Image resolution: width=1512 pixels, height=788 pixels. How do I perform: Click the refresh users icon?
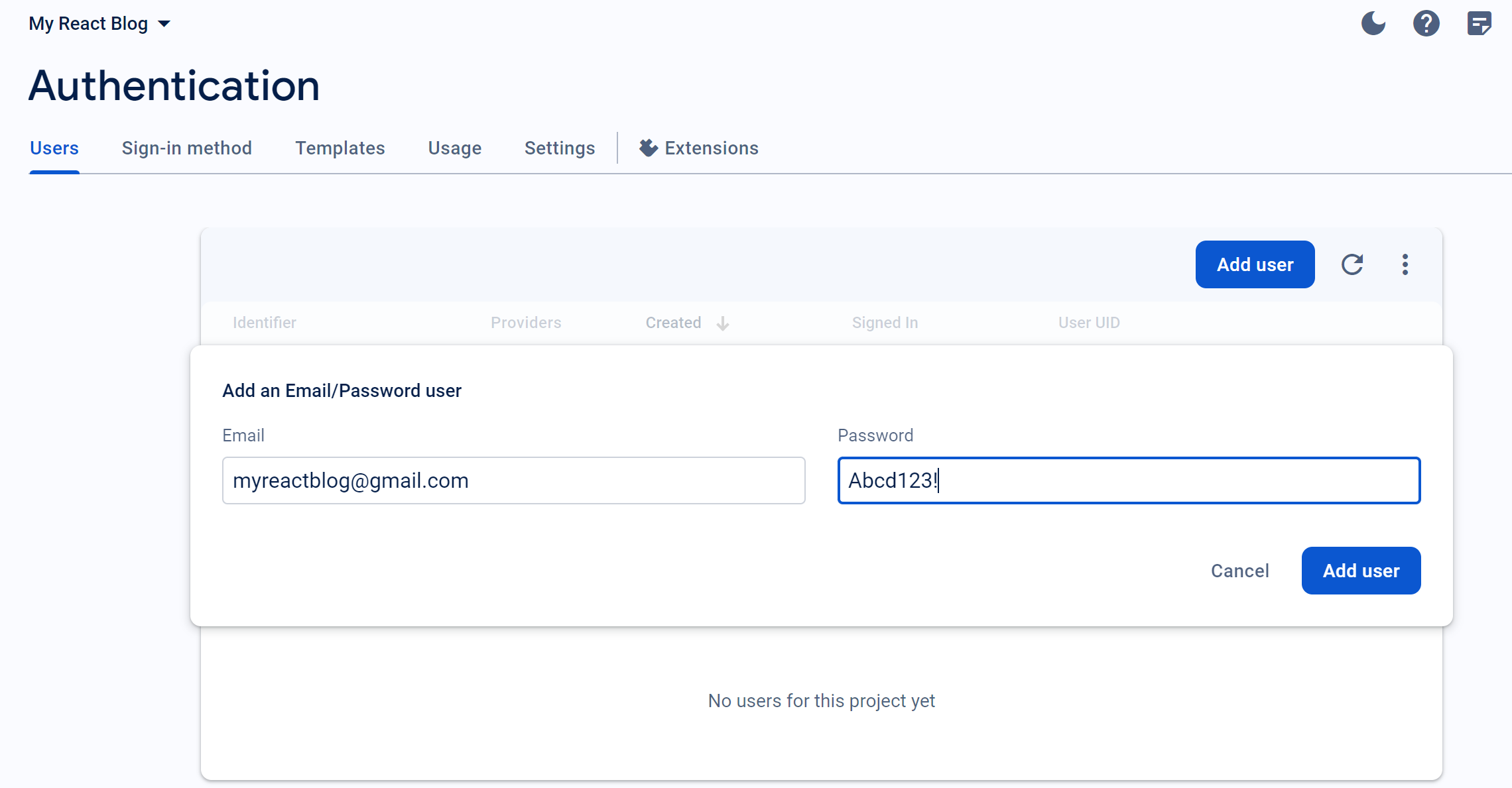(x=1352, y=264)
